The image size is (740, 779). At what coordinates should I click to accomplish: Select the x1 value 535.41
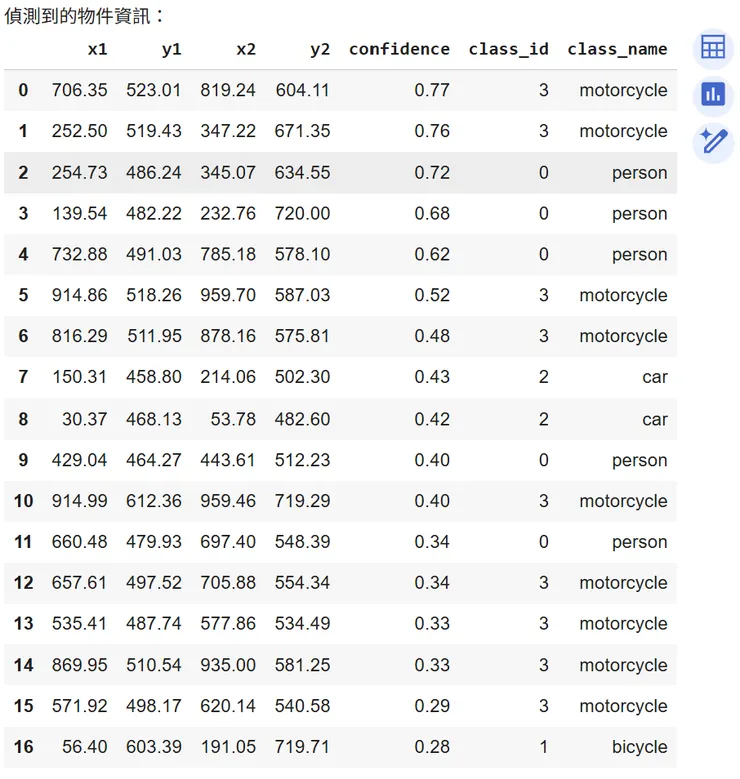[x=80, y=623]
